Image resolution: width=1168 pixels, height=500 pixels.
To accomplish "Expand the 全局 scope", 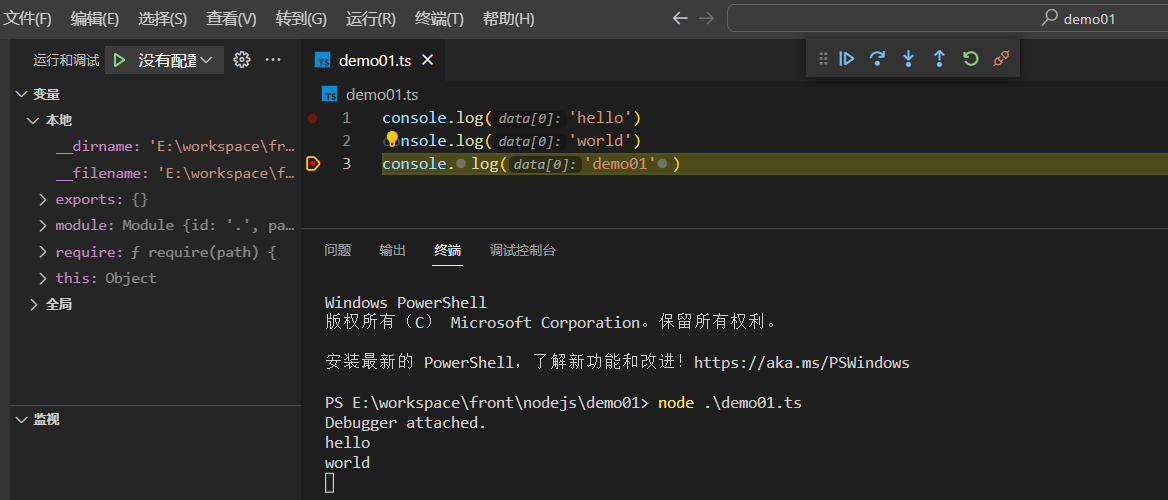I will [x=33, y=304].
